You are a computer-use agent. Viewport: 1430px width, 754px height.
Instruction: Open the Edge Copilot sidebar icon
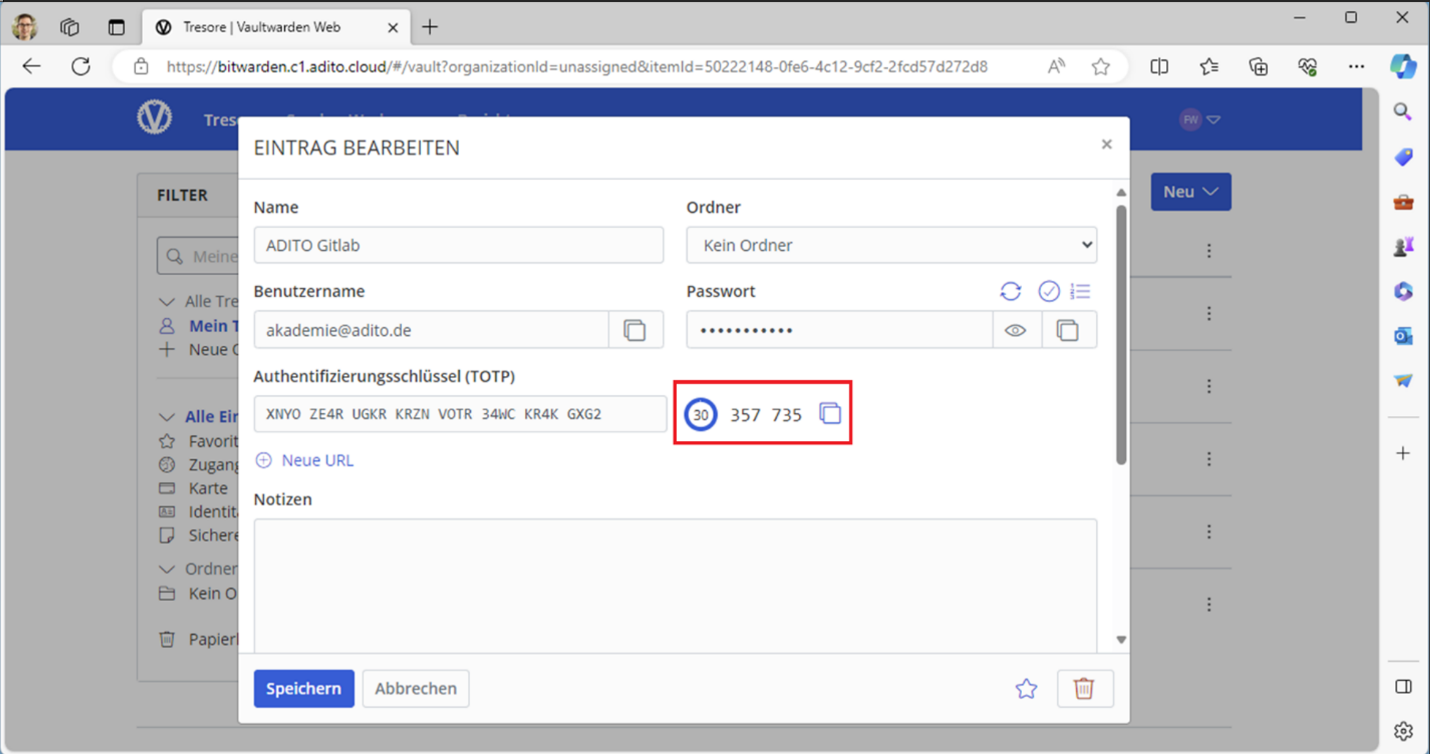1403,66
